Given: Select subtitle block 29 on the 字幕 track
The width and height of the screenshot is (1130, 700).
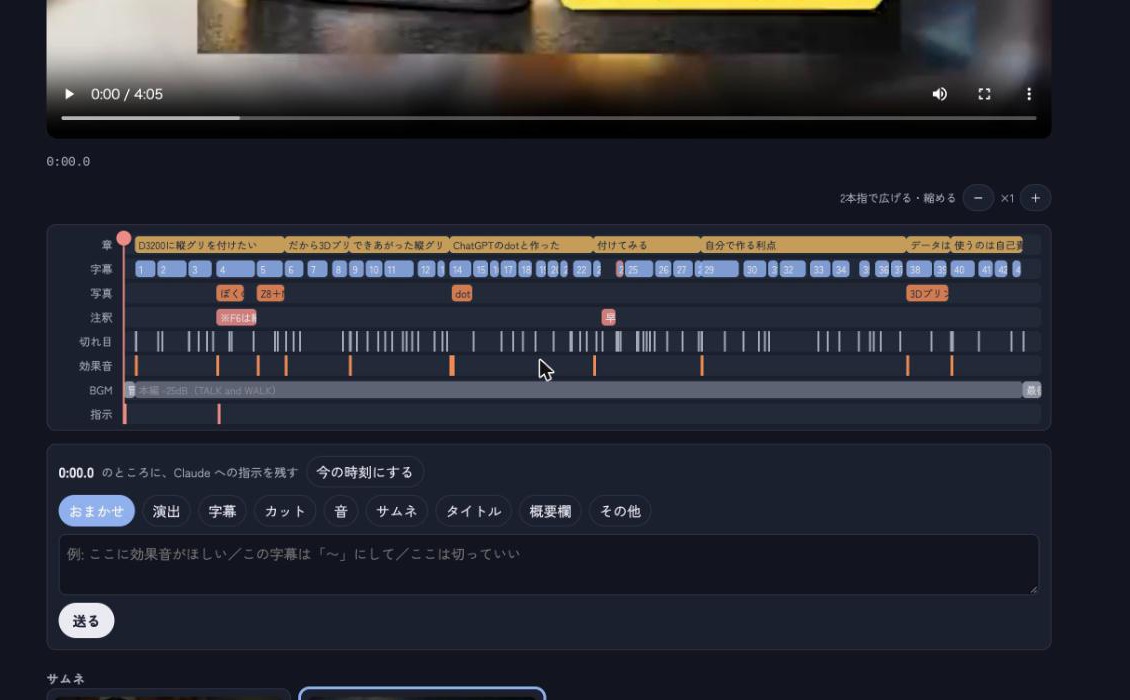Looking at the screenshot, I should [720, 270].
